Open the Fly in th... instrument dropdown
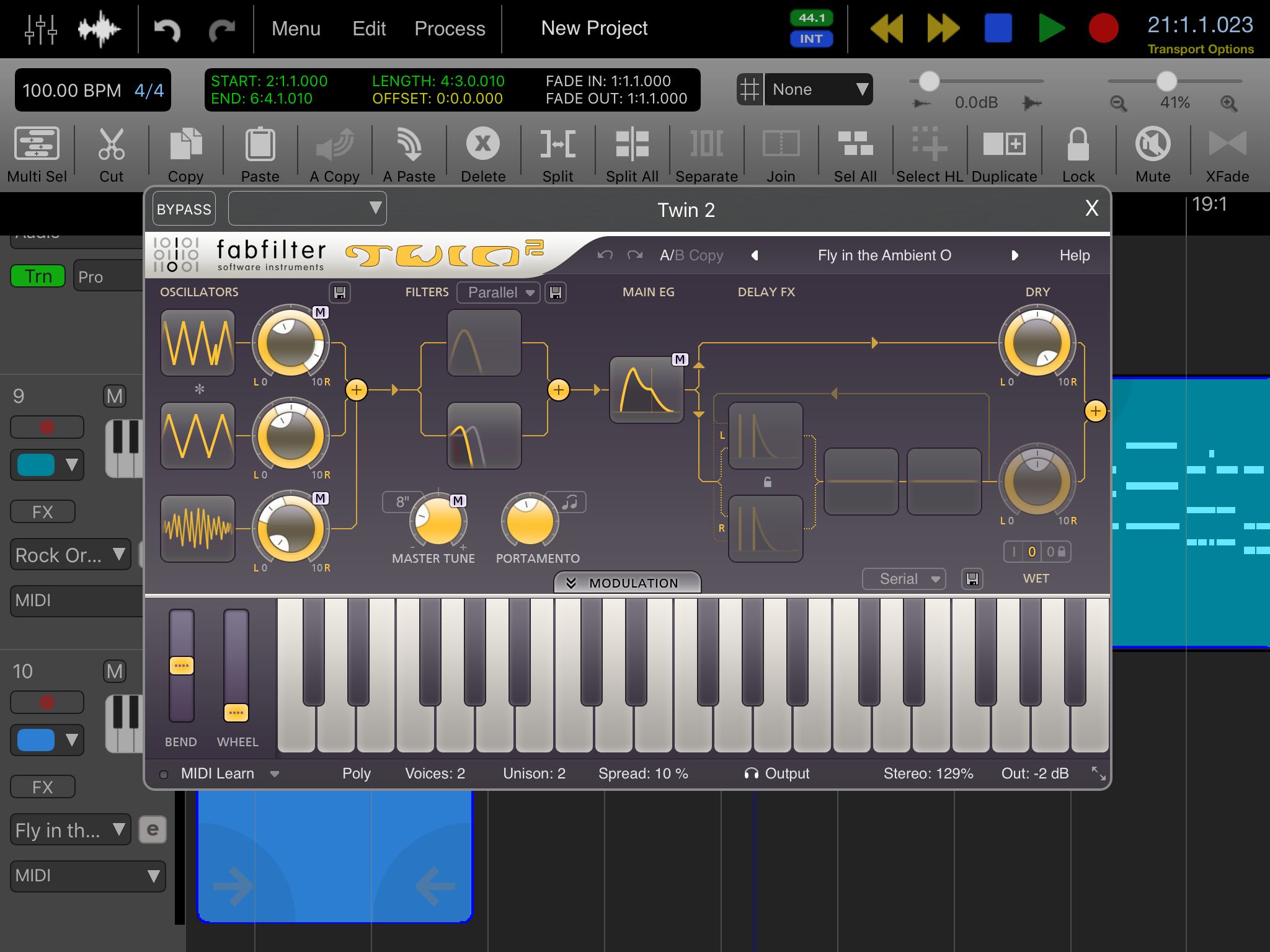 70,830
